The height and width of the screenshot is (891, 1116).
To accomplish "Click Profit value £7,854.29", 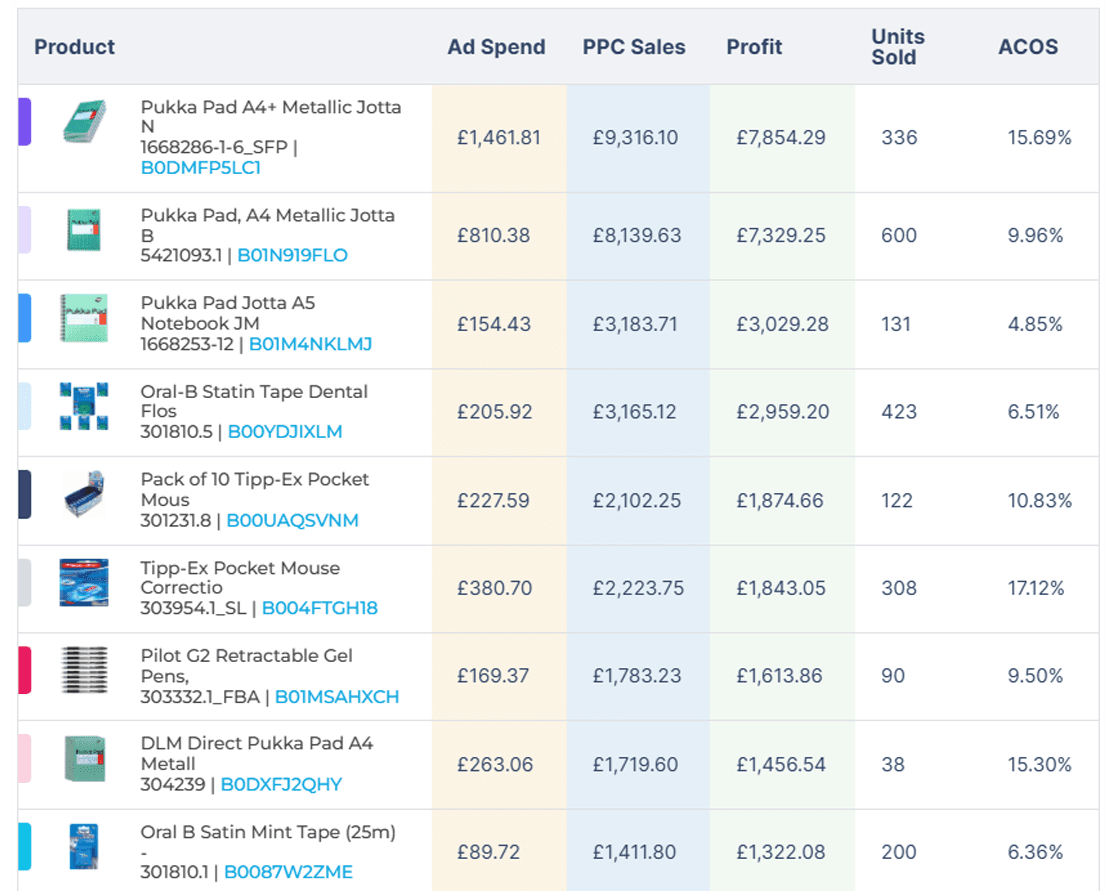I will pos(781,138).
